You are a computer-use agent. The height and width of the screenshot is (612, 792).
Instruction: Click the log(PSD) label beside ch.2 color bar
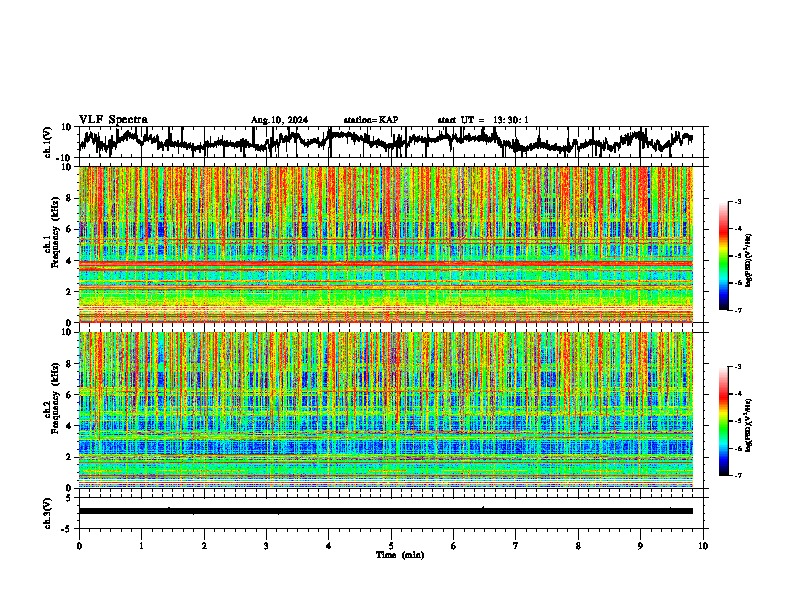[x=749, y=424]
